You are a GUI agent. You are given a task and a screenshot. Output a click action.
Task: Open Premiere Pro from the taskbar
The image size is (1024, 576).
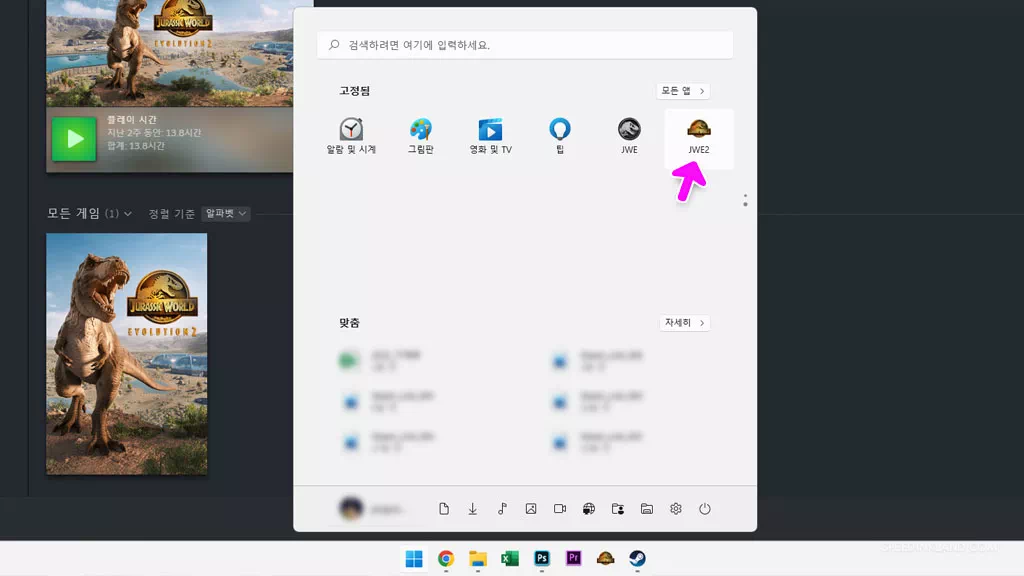click(573, 559)
